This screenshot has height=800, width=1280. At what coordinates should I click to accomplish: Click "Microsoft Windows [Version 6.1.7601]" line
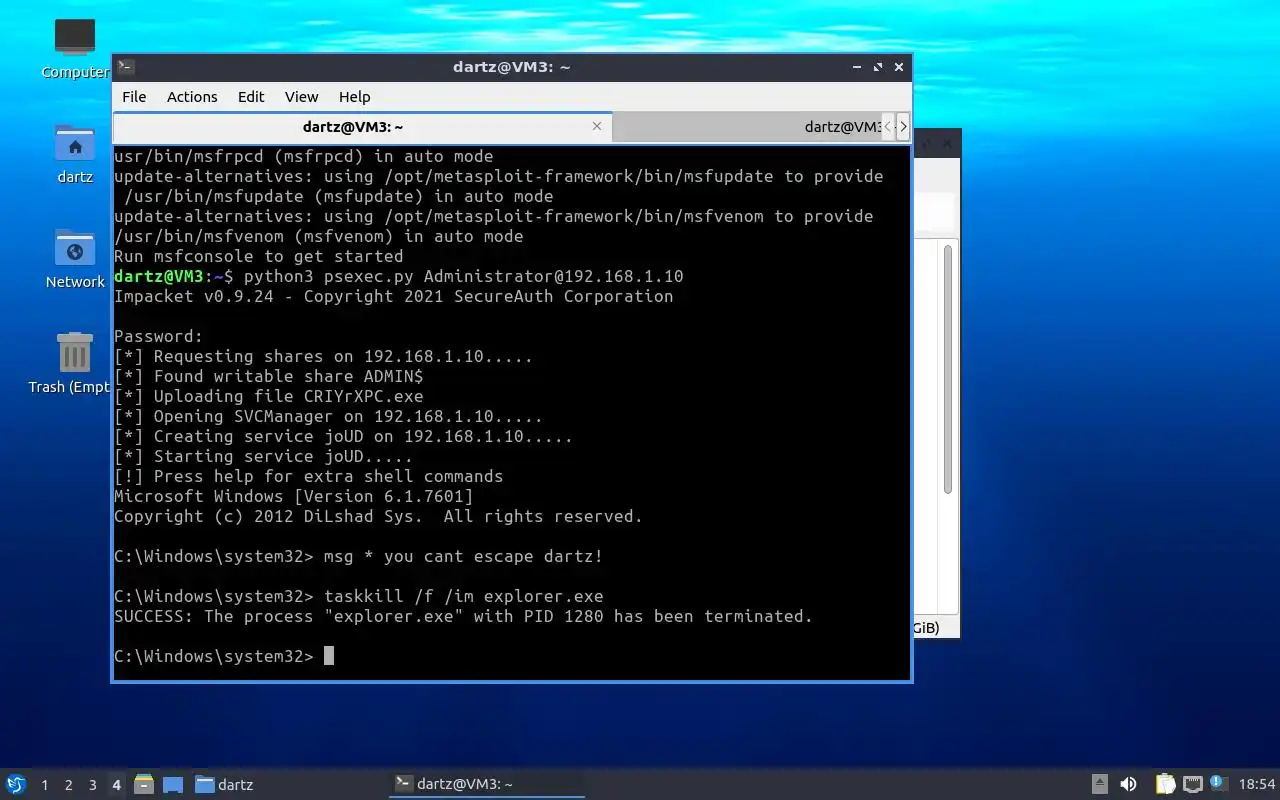click(x=294, y=496)
